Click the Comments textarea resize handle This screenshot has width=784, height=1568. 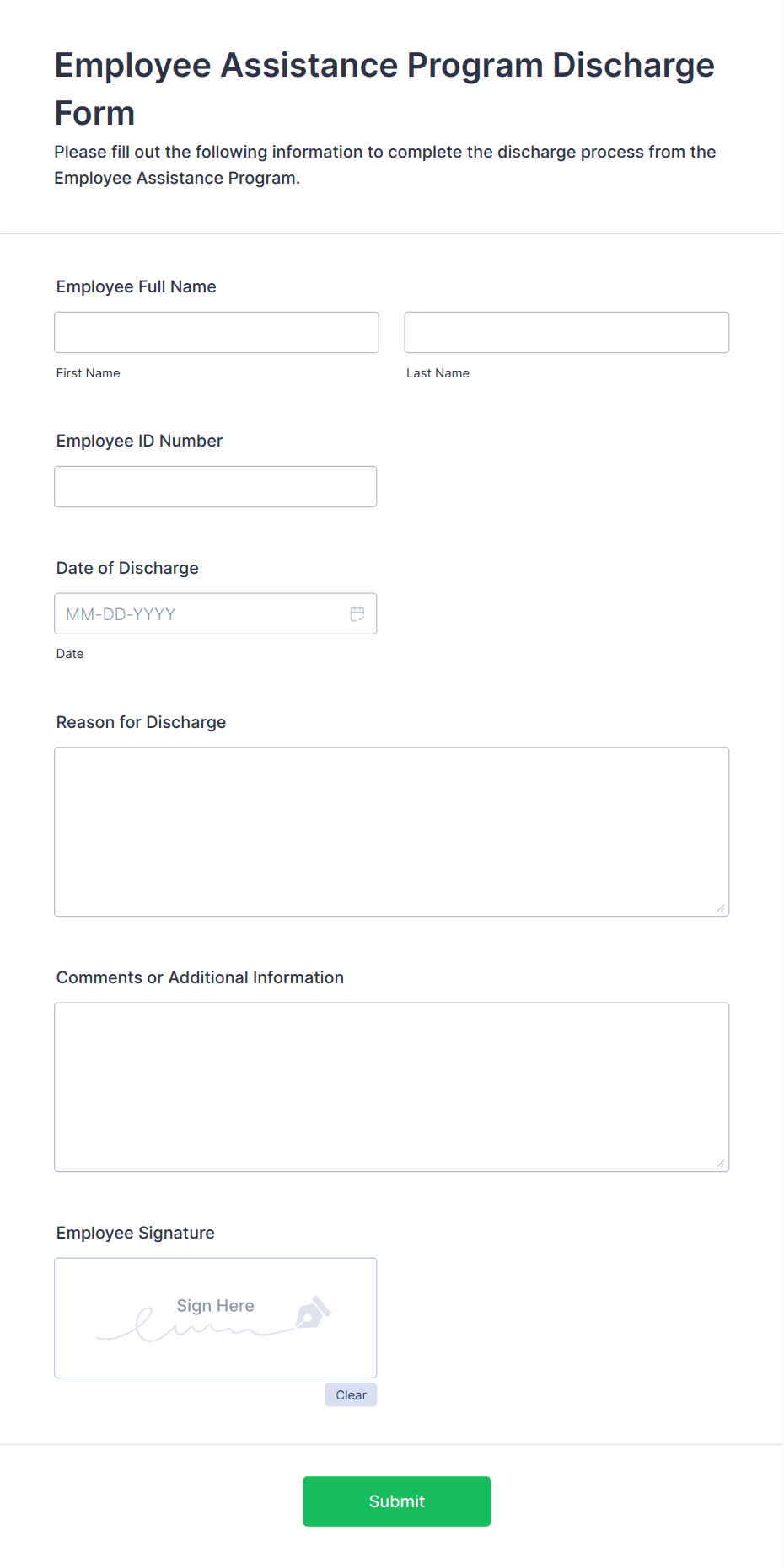click(x=721, y=1164)
